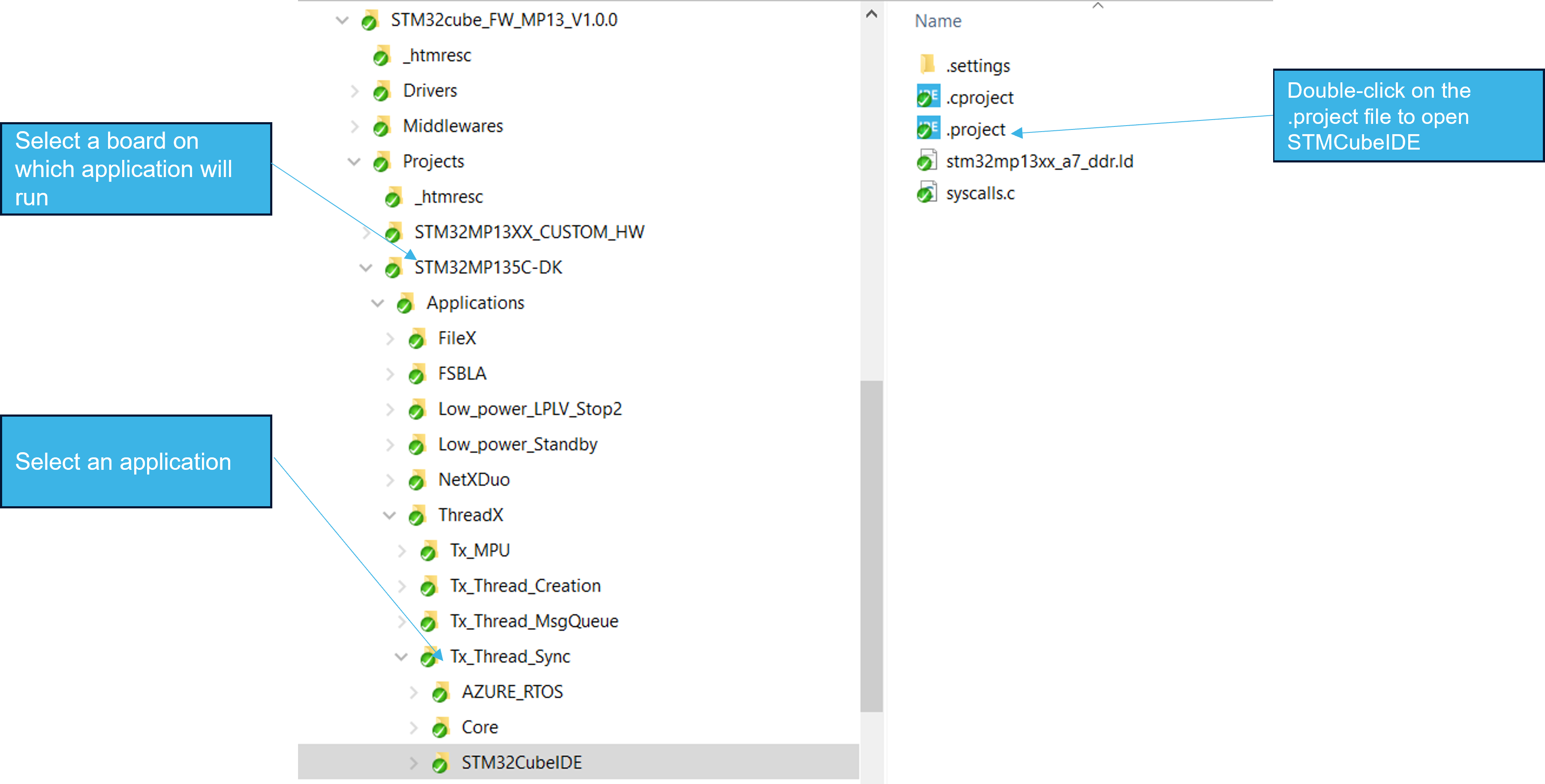Click the .project IDE file icon
This screenshot has height=784, width=1545.
928,128
